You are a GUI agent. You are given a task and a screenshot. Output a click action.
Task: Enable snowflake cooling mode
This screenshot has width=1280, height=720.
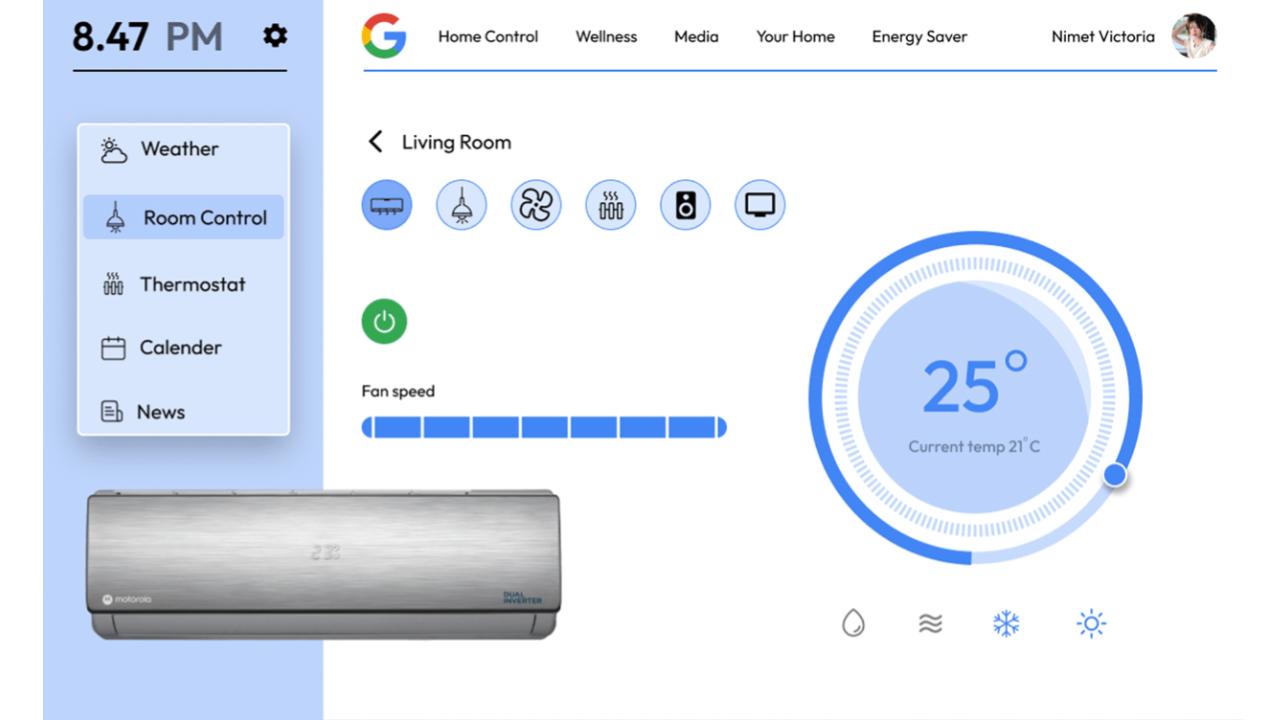(1006, 624)
